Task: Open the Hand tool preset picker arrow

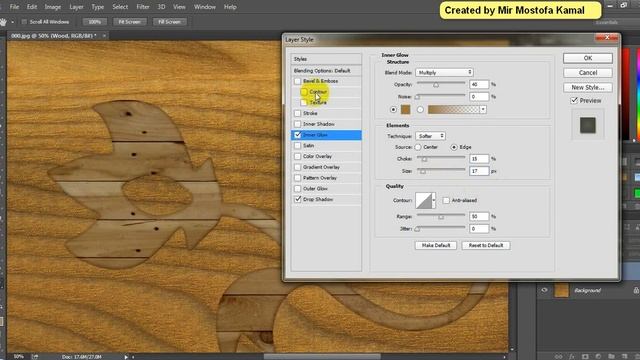Action: tap(12, 22)
